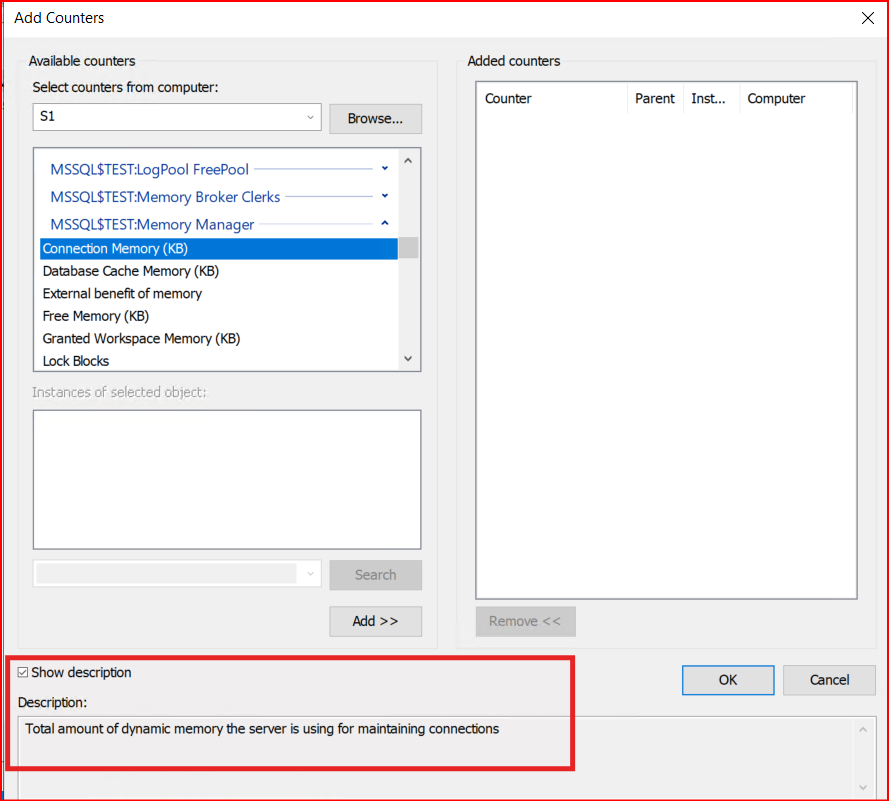Select Database Cache Memory (KB) counter

pos(131,271)
